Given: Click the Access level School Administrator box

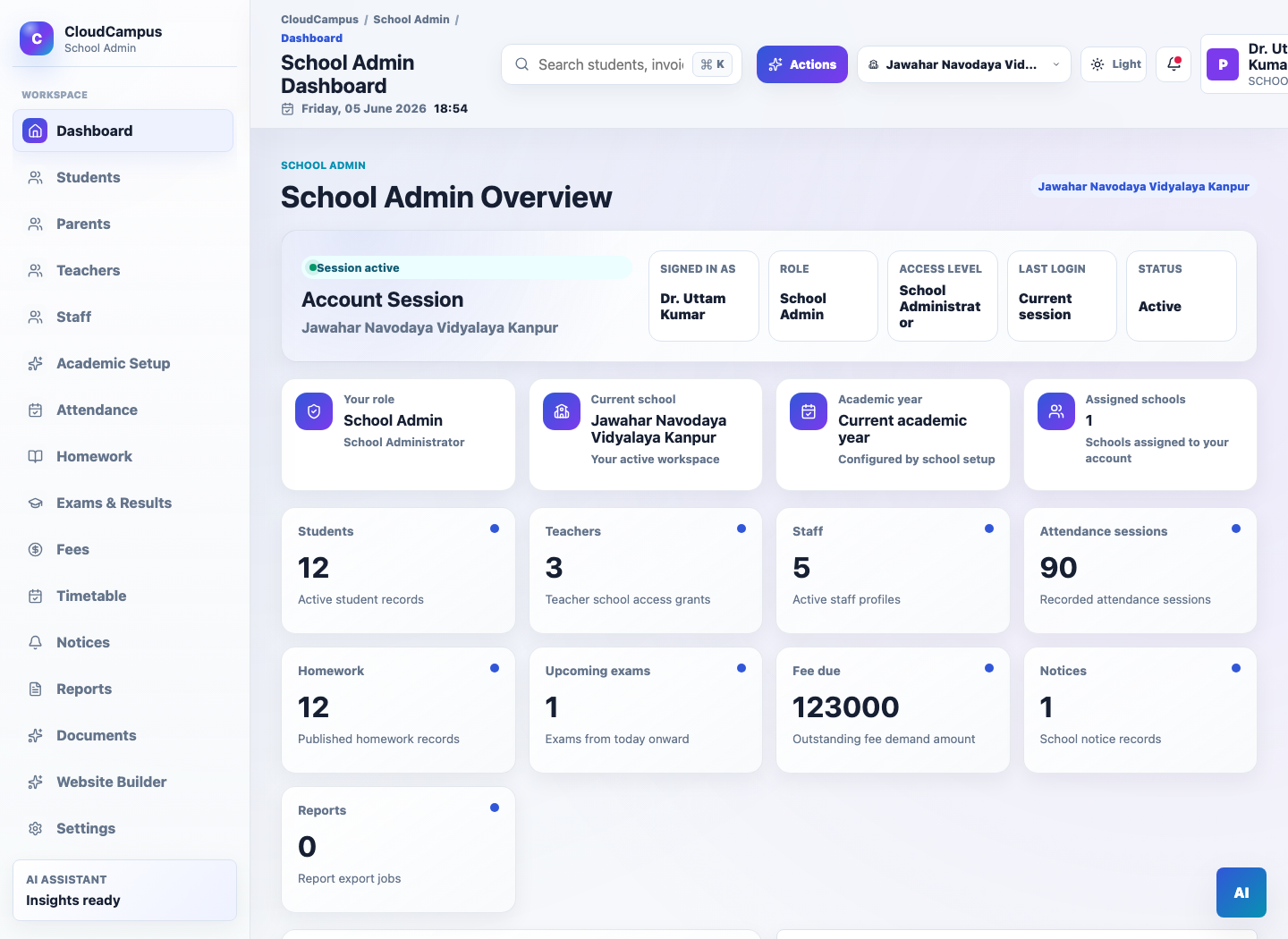Looking at the screenshot, I should [943, 296].
